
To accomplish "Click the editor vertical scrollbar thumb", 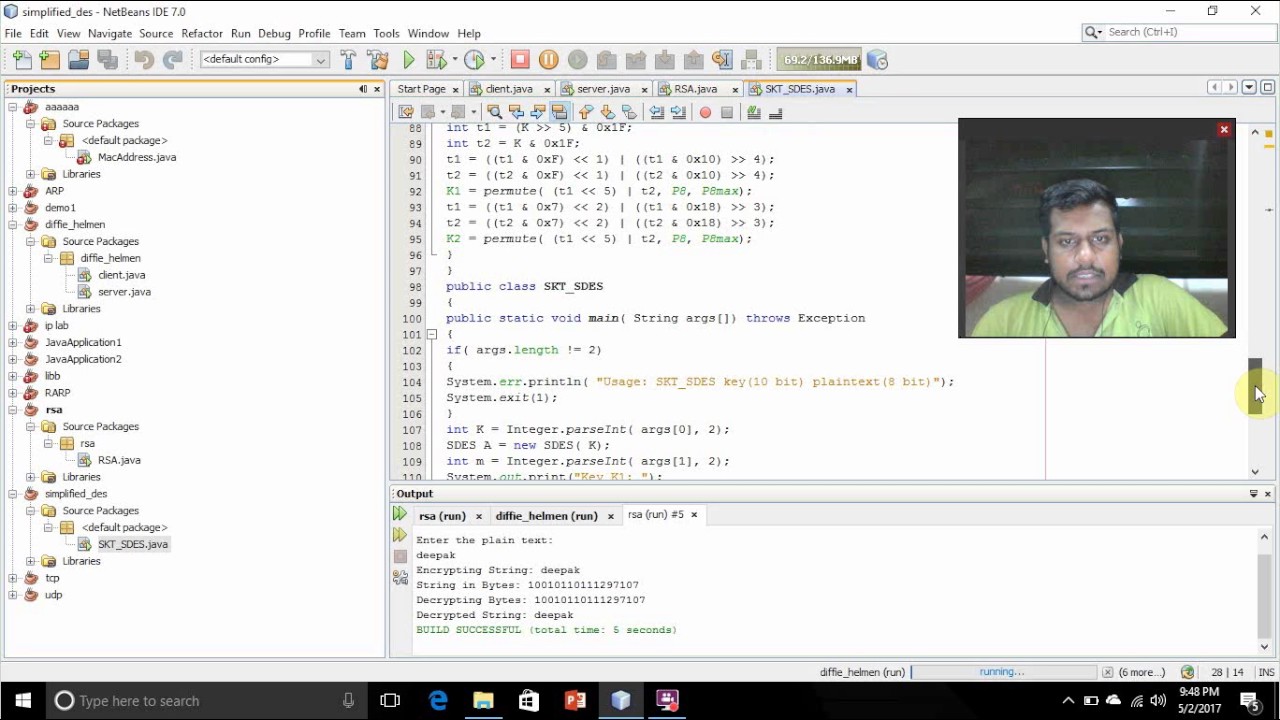I will click(1256, 386).
